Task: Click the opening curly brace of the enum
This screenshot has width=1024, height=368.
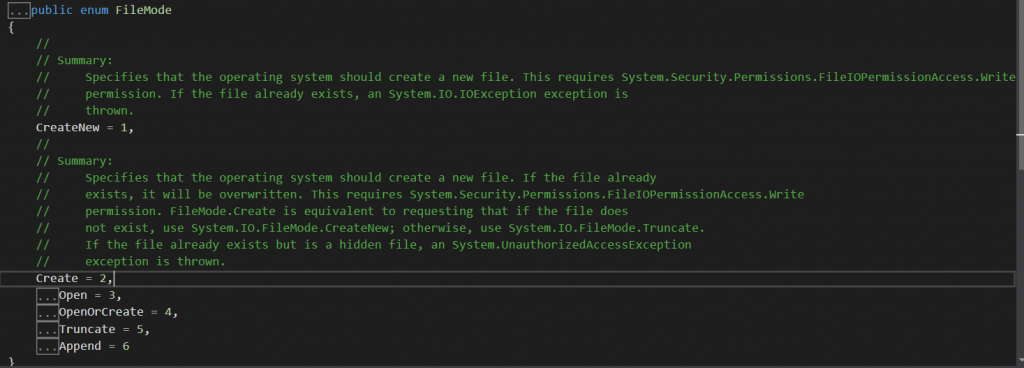Action: click(11, 27)
